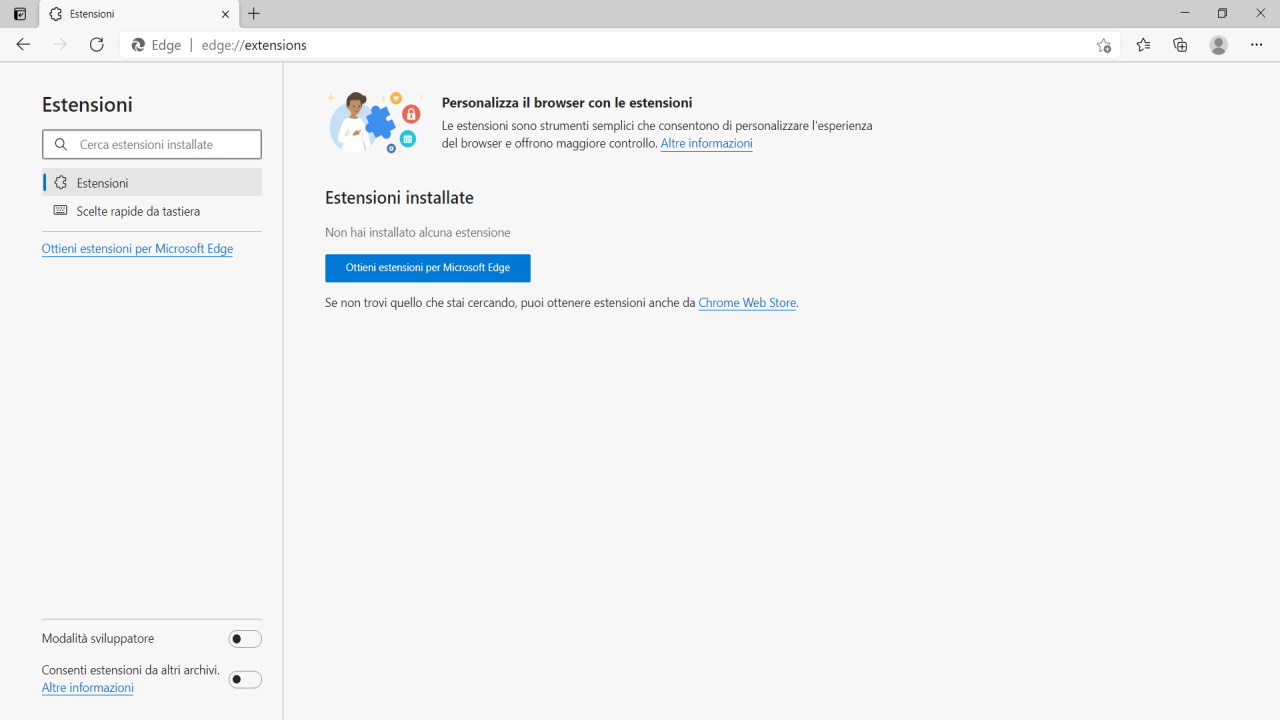Click the search magnifier icon
1280x720 pixels.
tap(61, 144)
